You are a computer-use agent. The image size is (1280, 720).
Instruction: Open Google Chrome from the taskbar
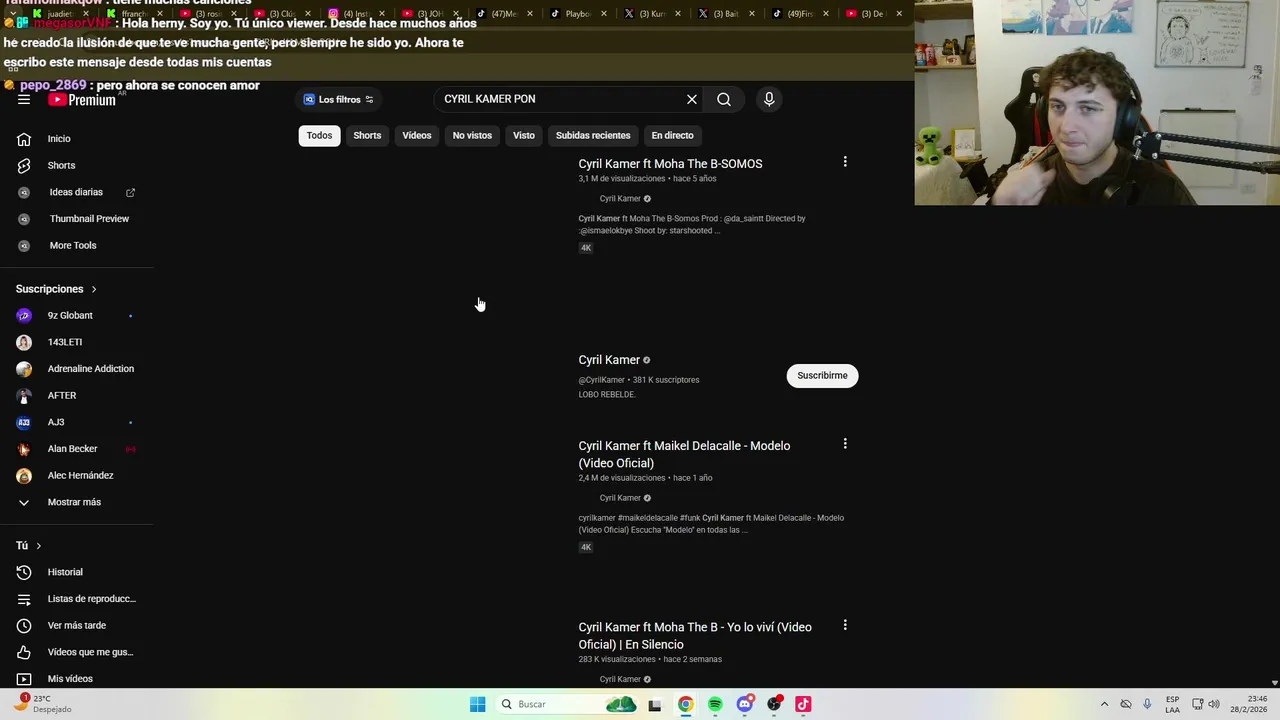(685, 704)
